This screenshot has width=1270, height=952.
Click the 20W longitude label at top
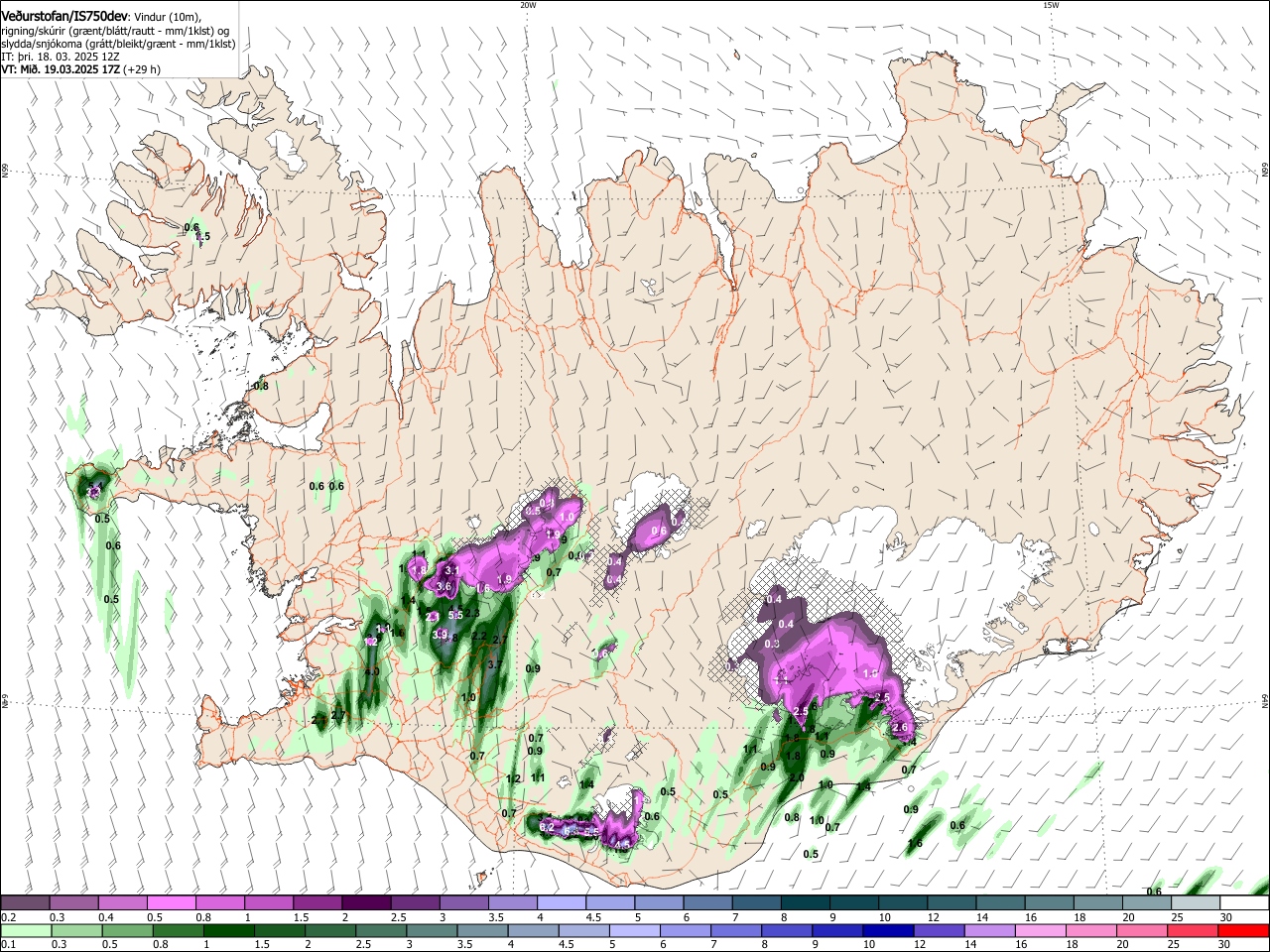528,5
